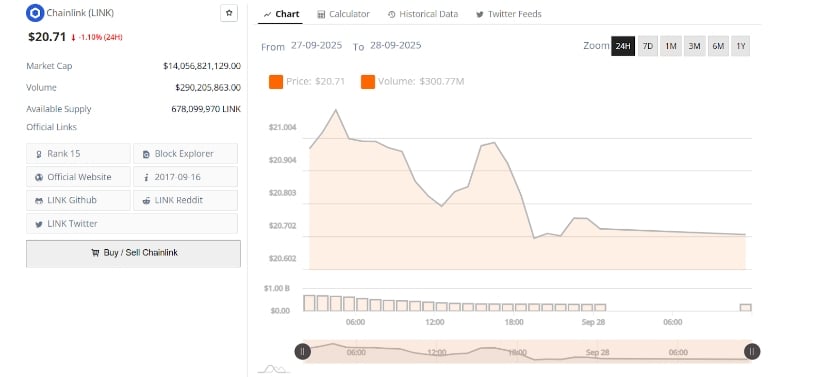Switch zoom range to 7D

[x=648, y=46]
